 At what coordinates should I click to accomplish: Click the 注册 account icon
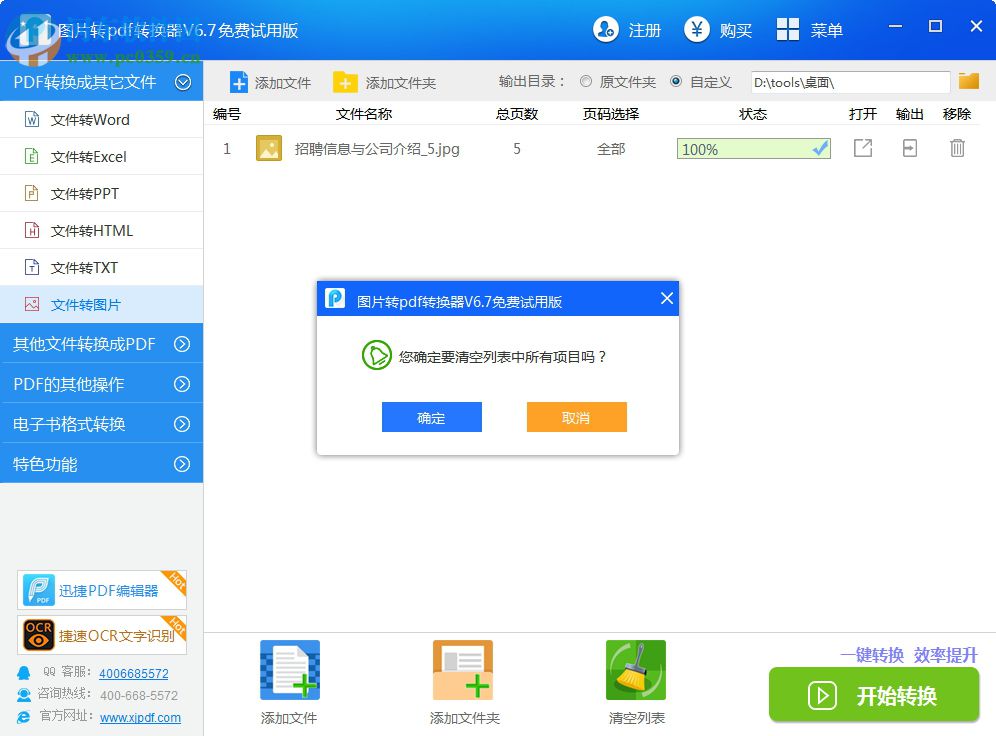[x=605, y=30]
